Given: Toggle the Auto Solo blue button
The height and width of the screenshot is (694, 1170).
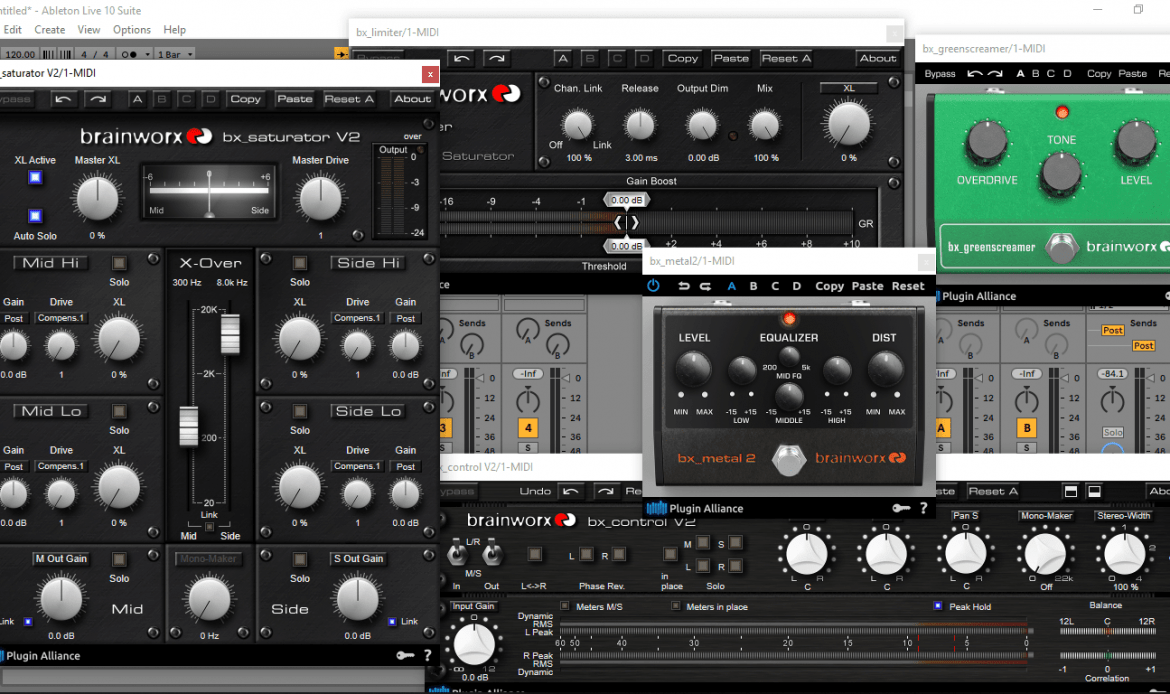Looking at the screenshot, I should coord(35,216).
